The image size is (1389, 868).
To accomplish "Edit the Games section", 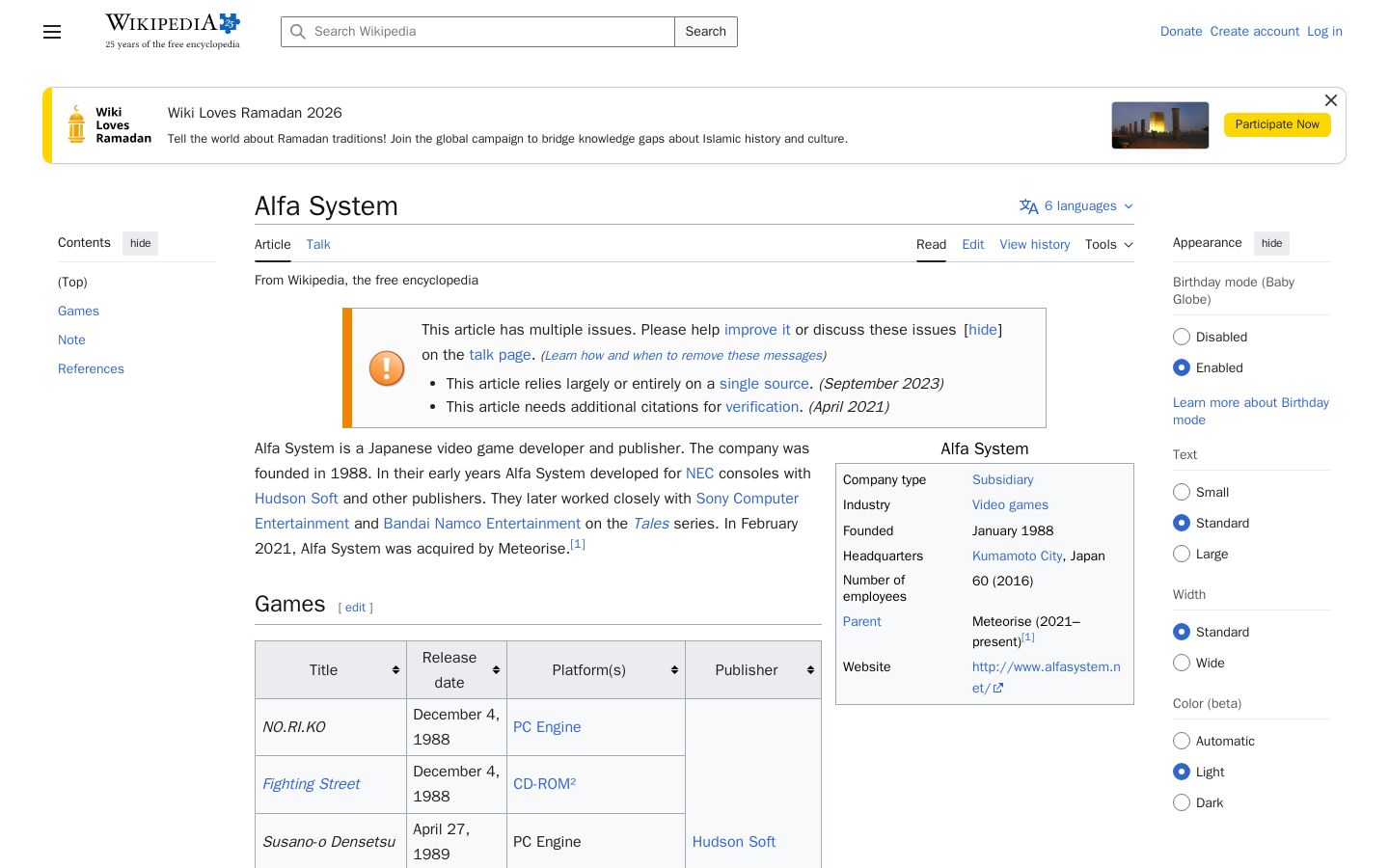I will pos(355,608).
